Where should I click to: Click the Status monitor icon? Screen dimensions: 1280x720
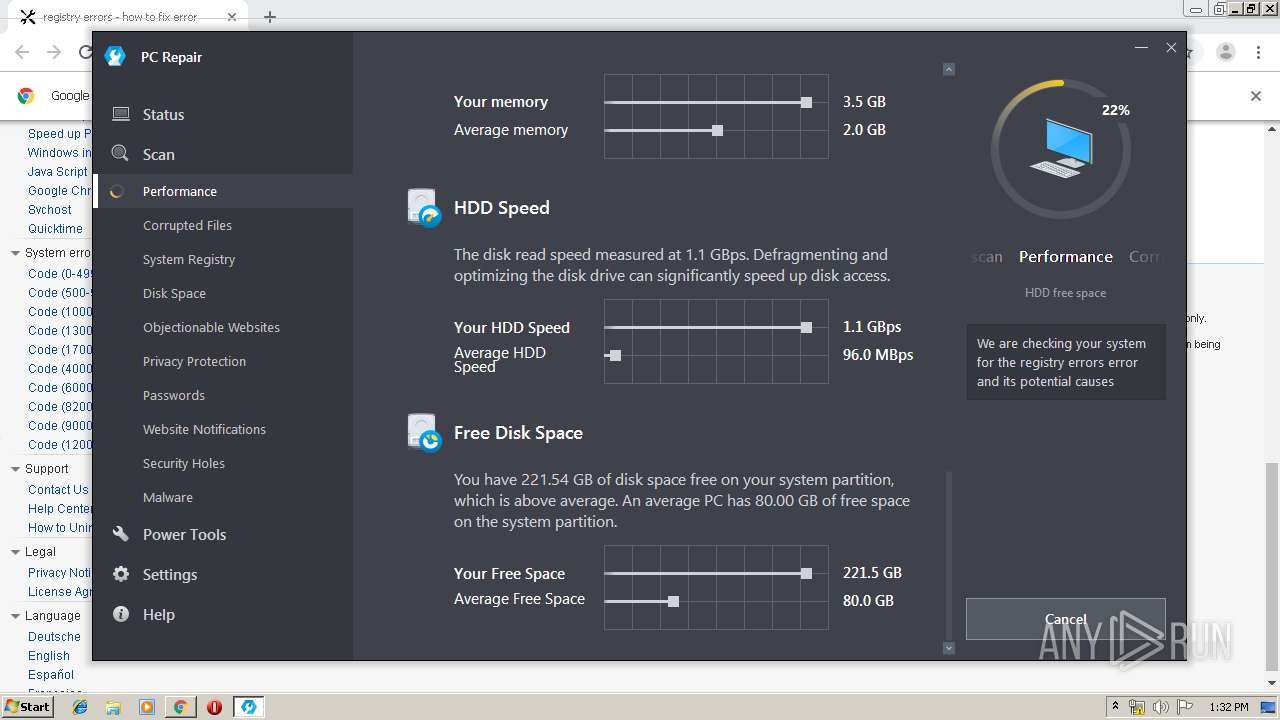point(121,114)
